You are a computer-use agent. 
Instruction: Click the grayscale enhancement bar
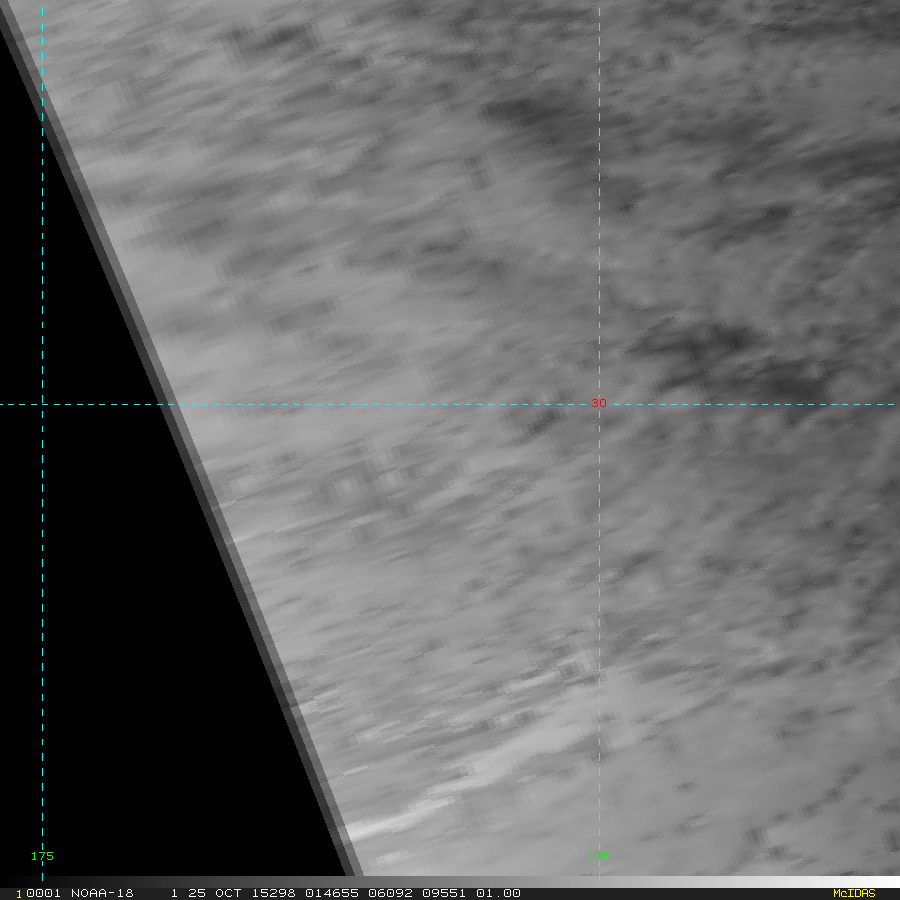(x=450, y=882)
